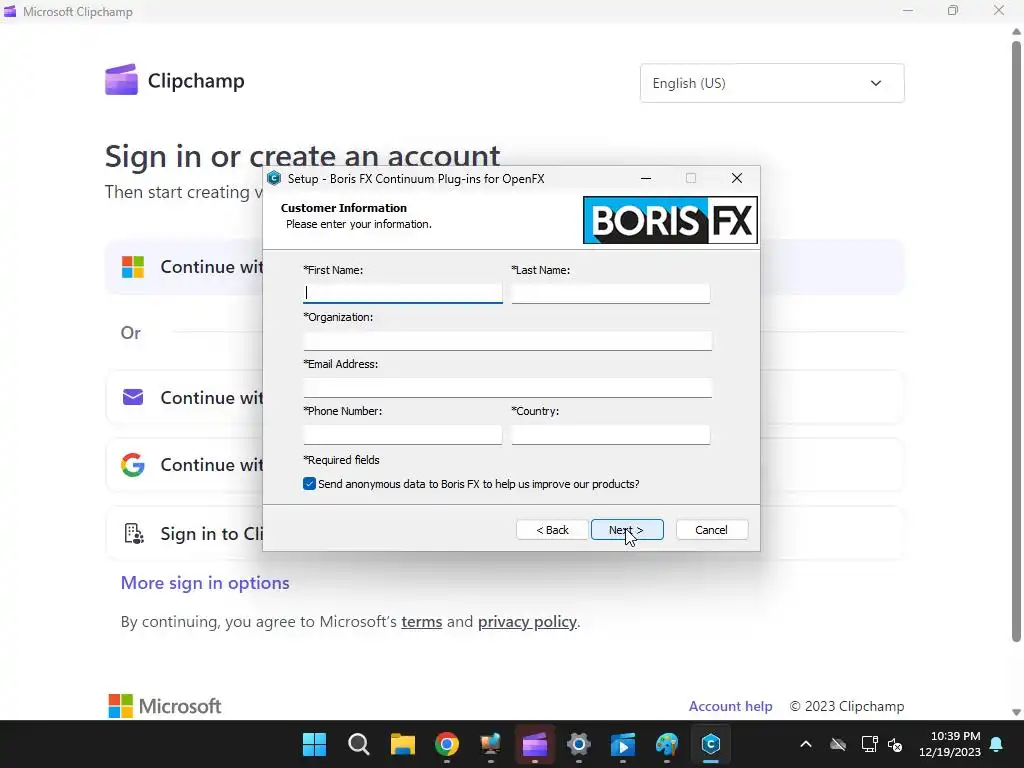Open the privacy policy link

[x=527, y=621]
